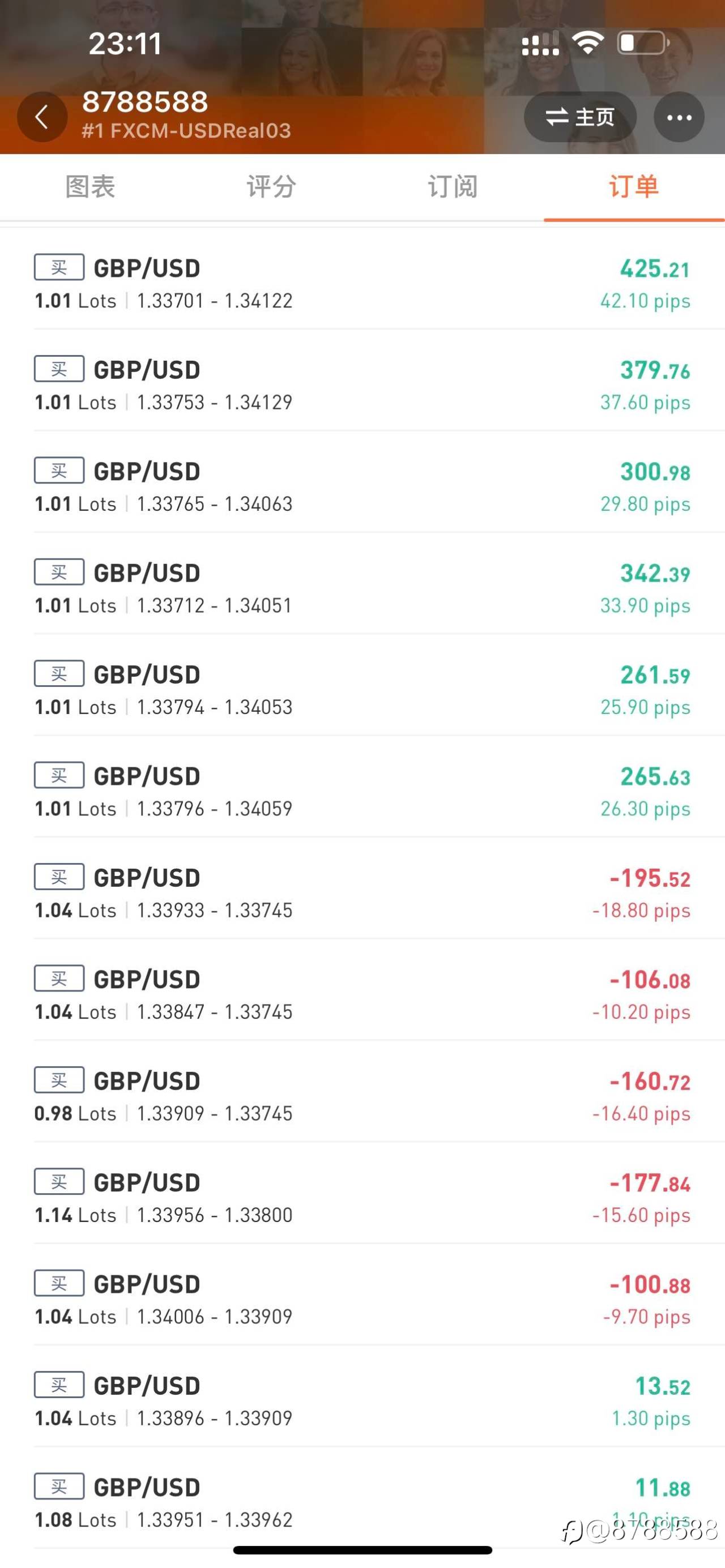Tap the battery indicator icon

click(643, 43)
